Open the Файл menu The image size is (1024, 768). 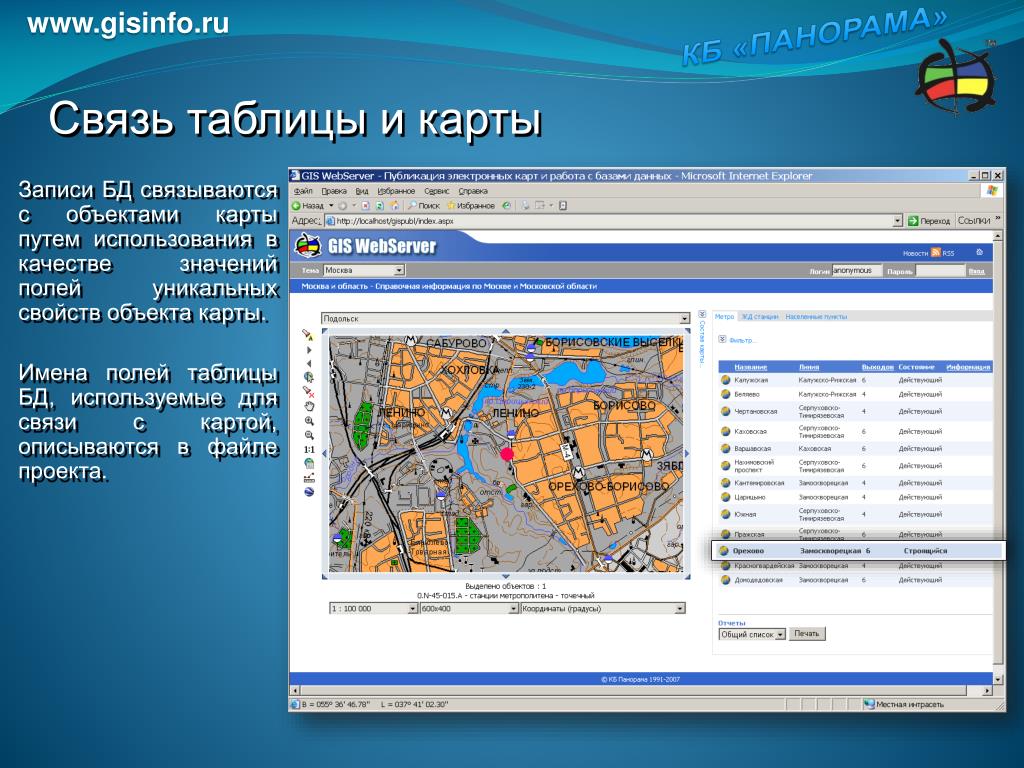pos(303,191)
